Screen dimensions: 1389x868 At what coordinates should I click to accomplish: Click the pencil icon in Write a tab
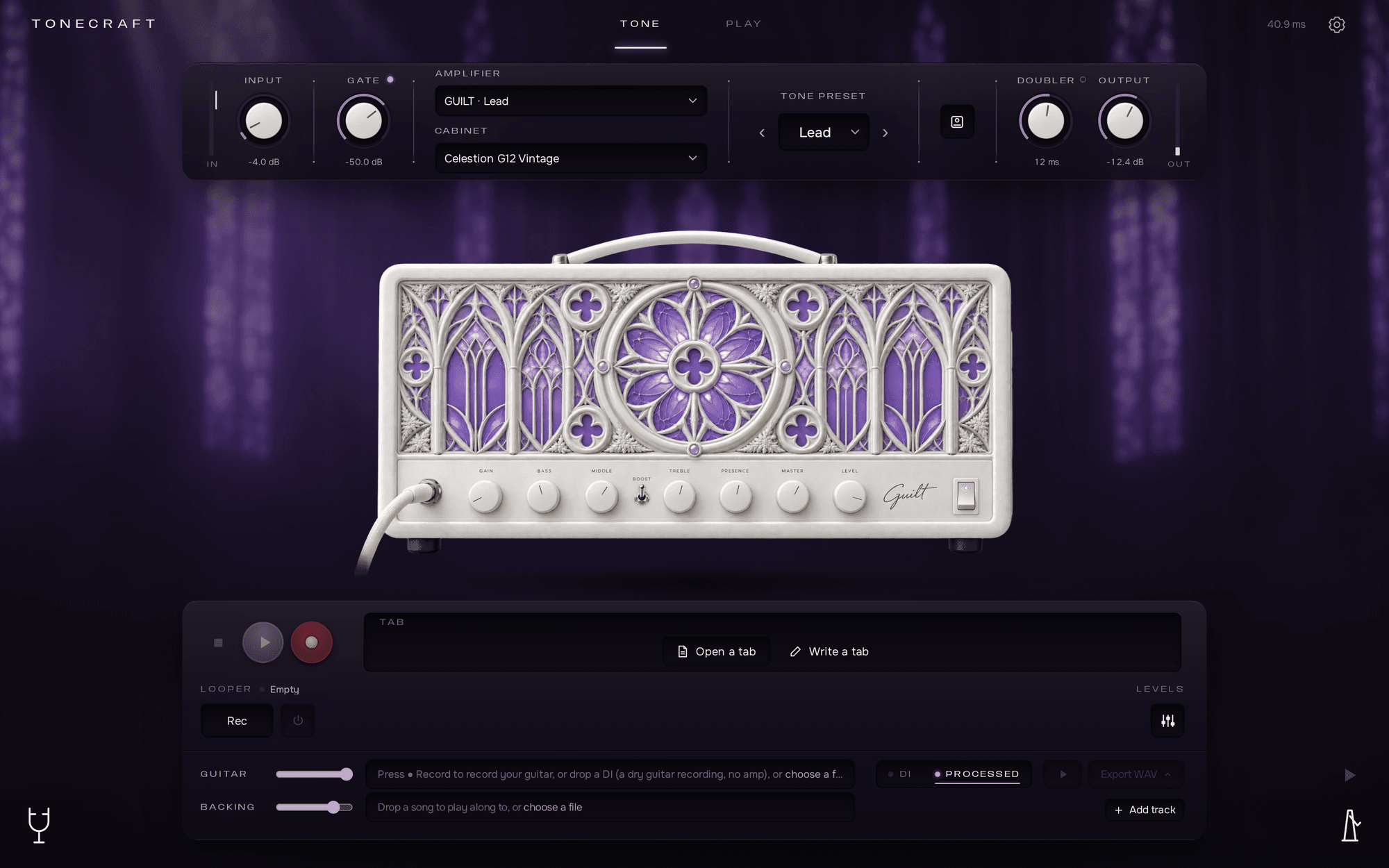coord(796,651)
